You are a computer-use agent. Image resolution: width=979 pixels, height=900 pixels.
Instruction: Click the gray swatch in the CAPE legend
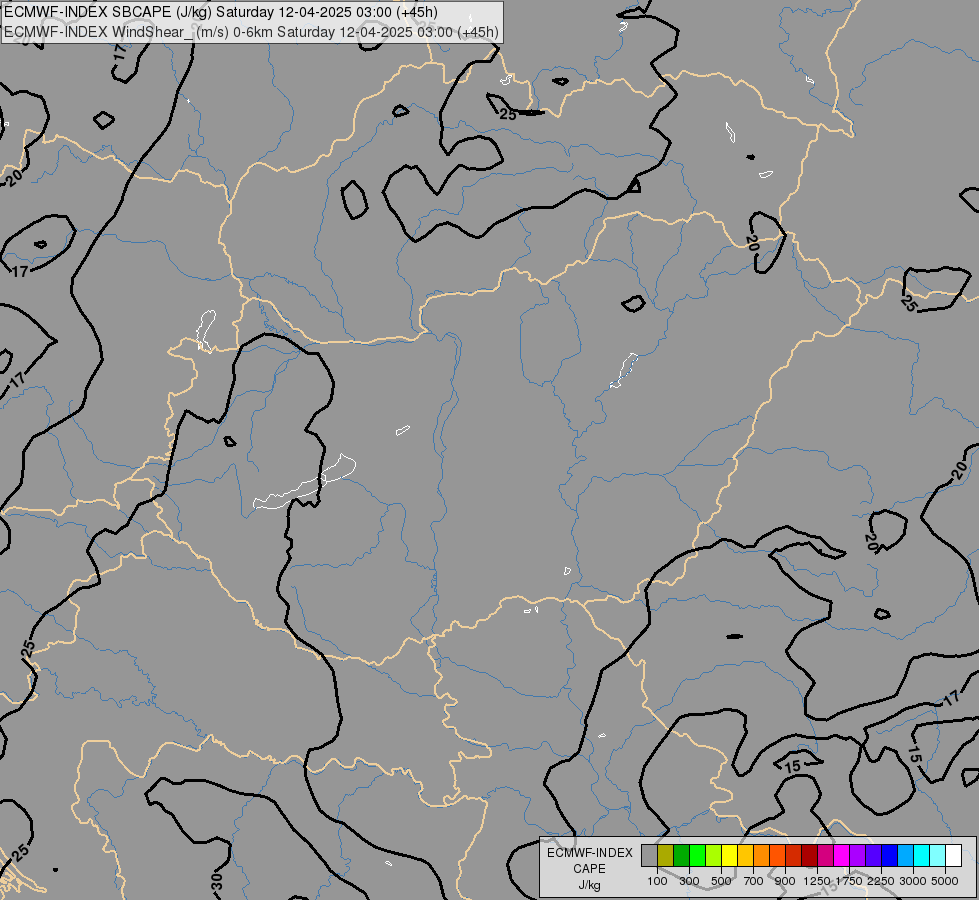[649, 856]
